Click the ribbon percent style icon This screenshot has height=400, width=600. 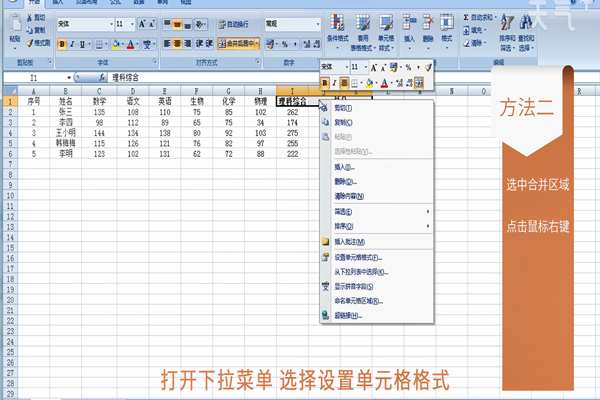click(285, 44)
